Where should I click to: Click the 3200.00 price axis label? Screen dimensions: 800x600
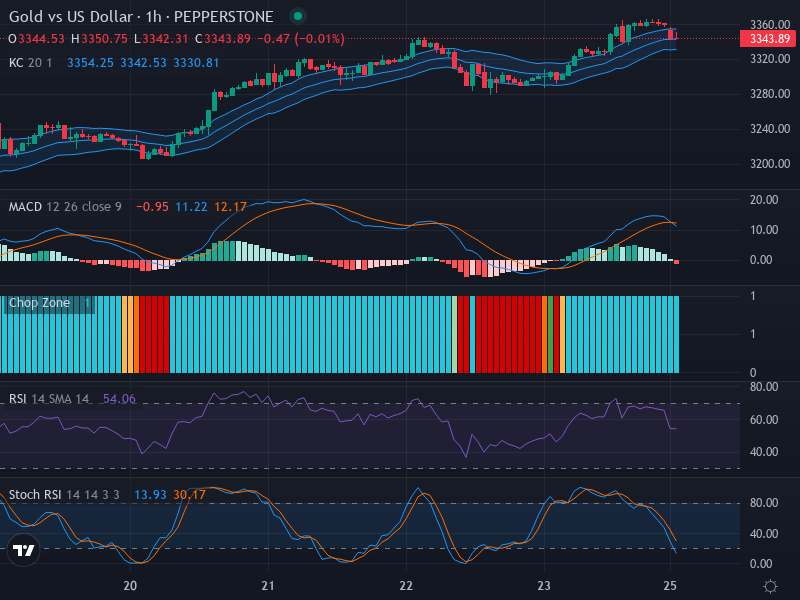(x=770, y=164)
